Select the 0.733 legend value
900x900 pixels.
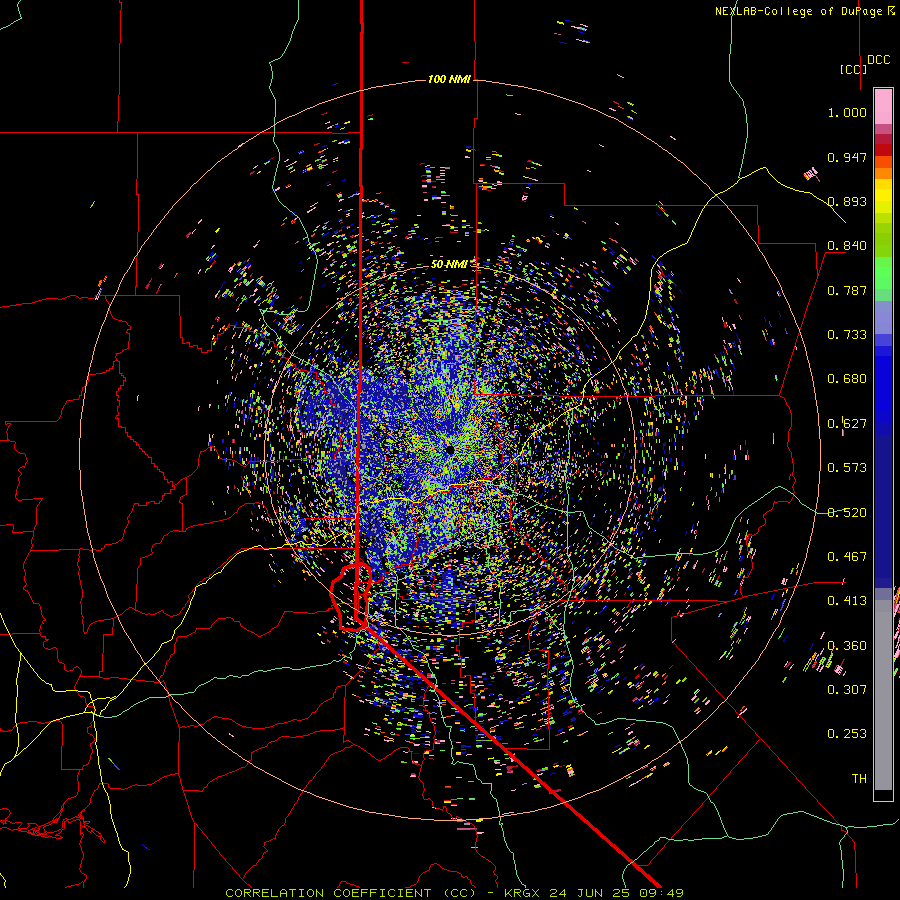[x=847, y=335]
